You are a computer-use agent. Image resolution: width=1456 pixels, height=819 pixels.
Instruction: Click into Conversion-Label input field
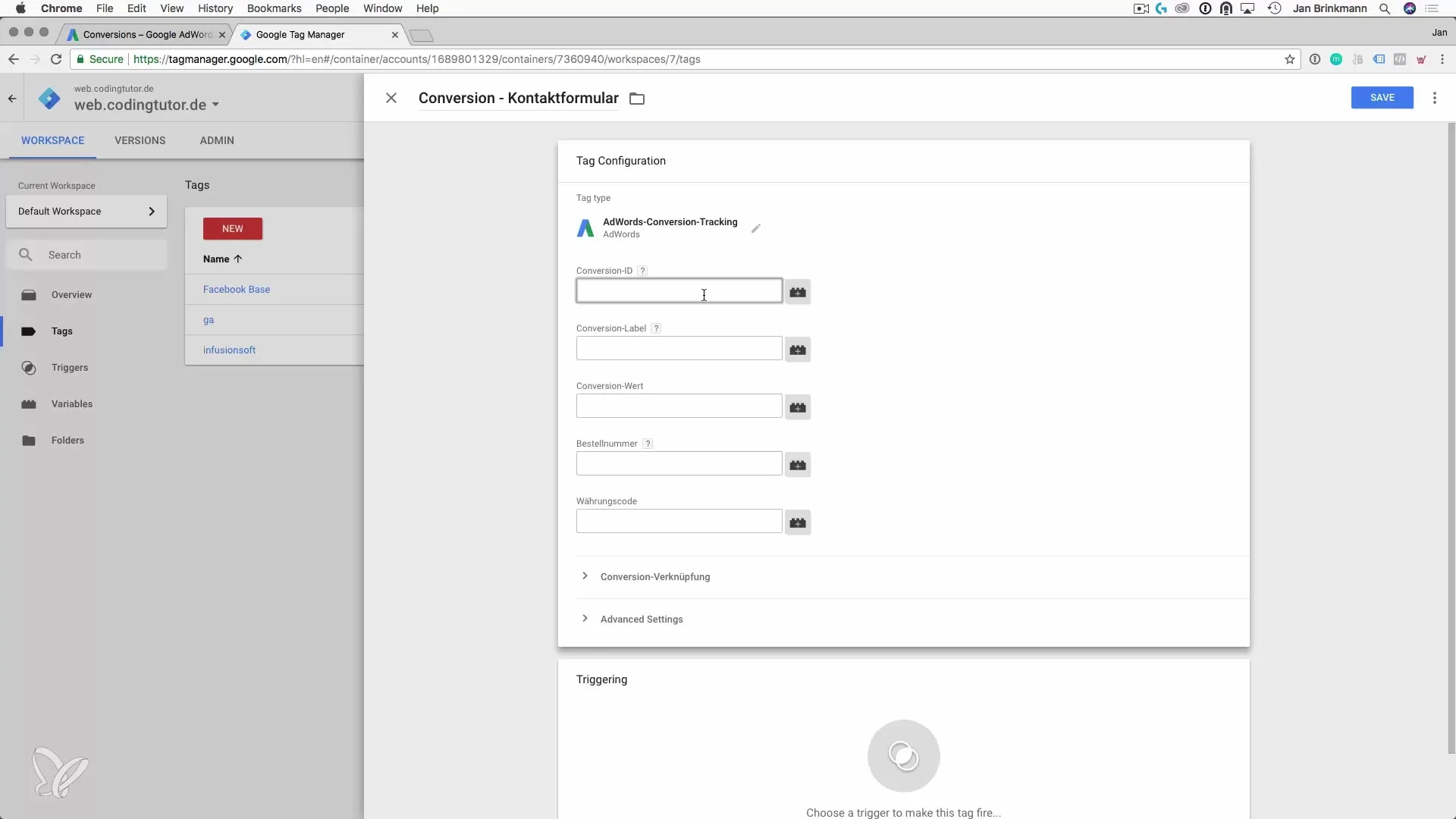679,349
